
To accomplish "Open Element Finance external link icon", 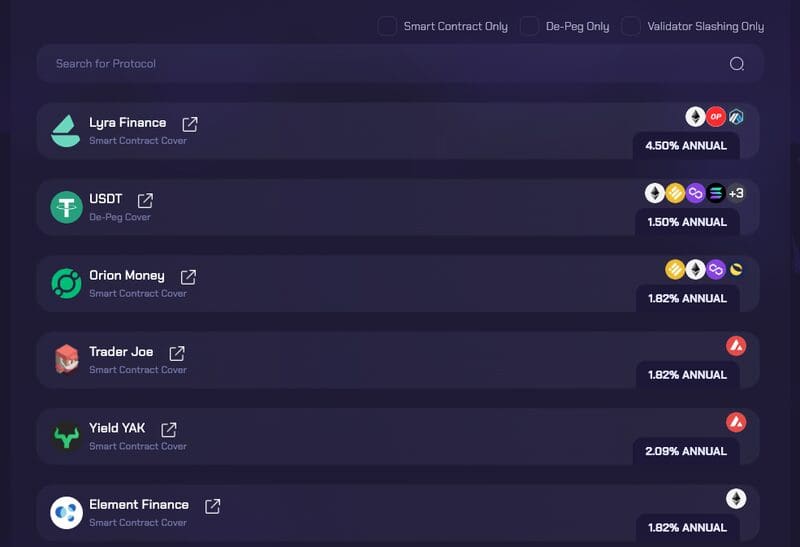I will (212, 506).
